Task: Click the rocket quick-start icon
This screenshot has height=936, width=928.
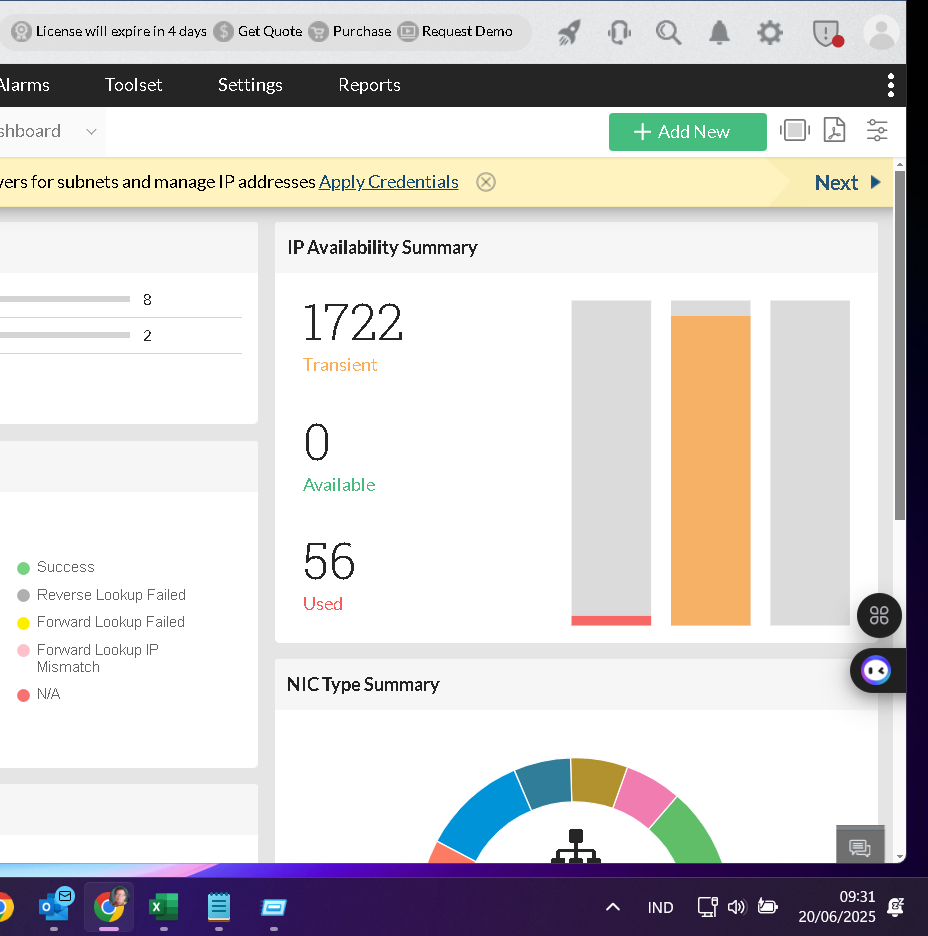Action: (x=569, y=33)
